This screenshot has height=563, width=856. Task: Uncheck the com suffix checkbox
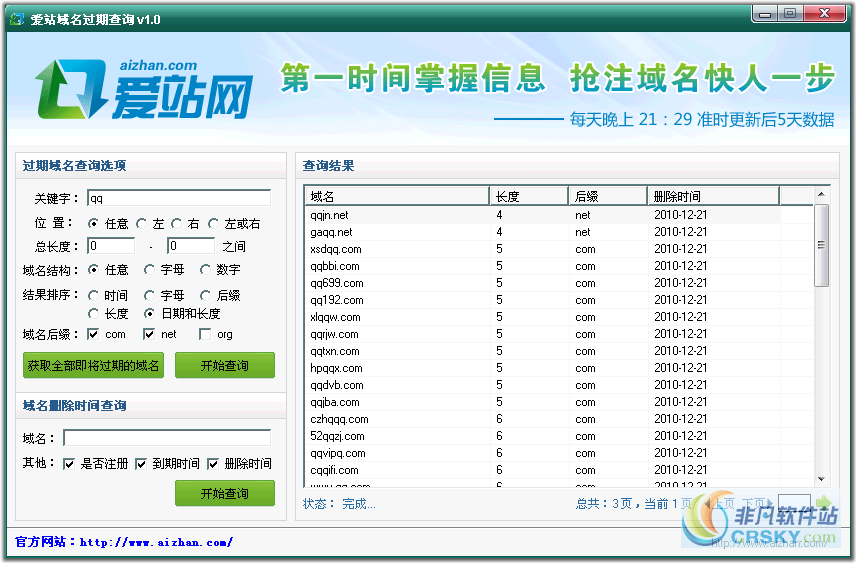(93, 334)
